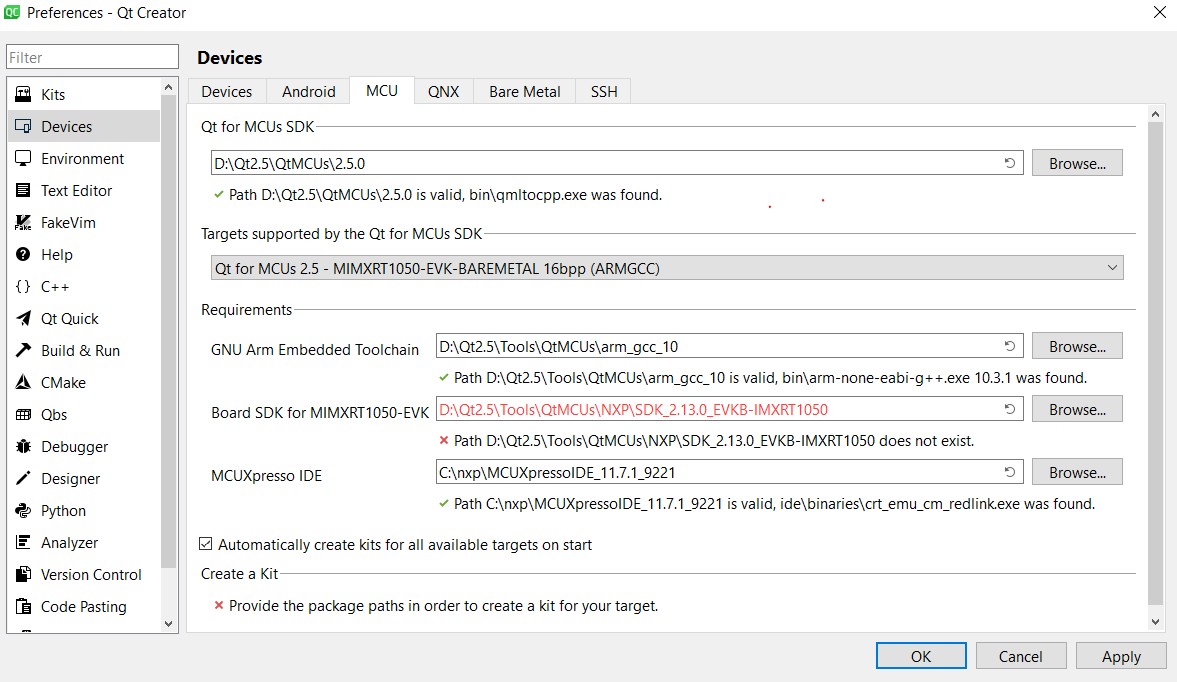
Task: Click the 'Provide the package paths' kit message
Action: click(444, 605)
